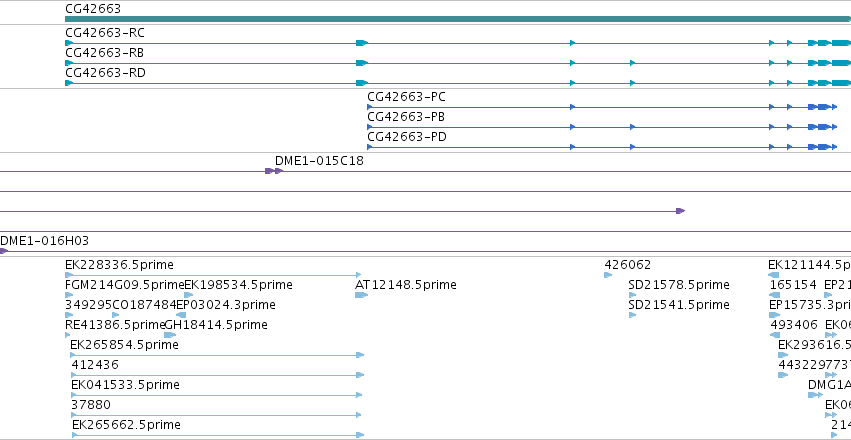Select EST SD21578.5prime label
This screenshot has width=851, height=440.
pos(679,285)
